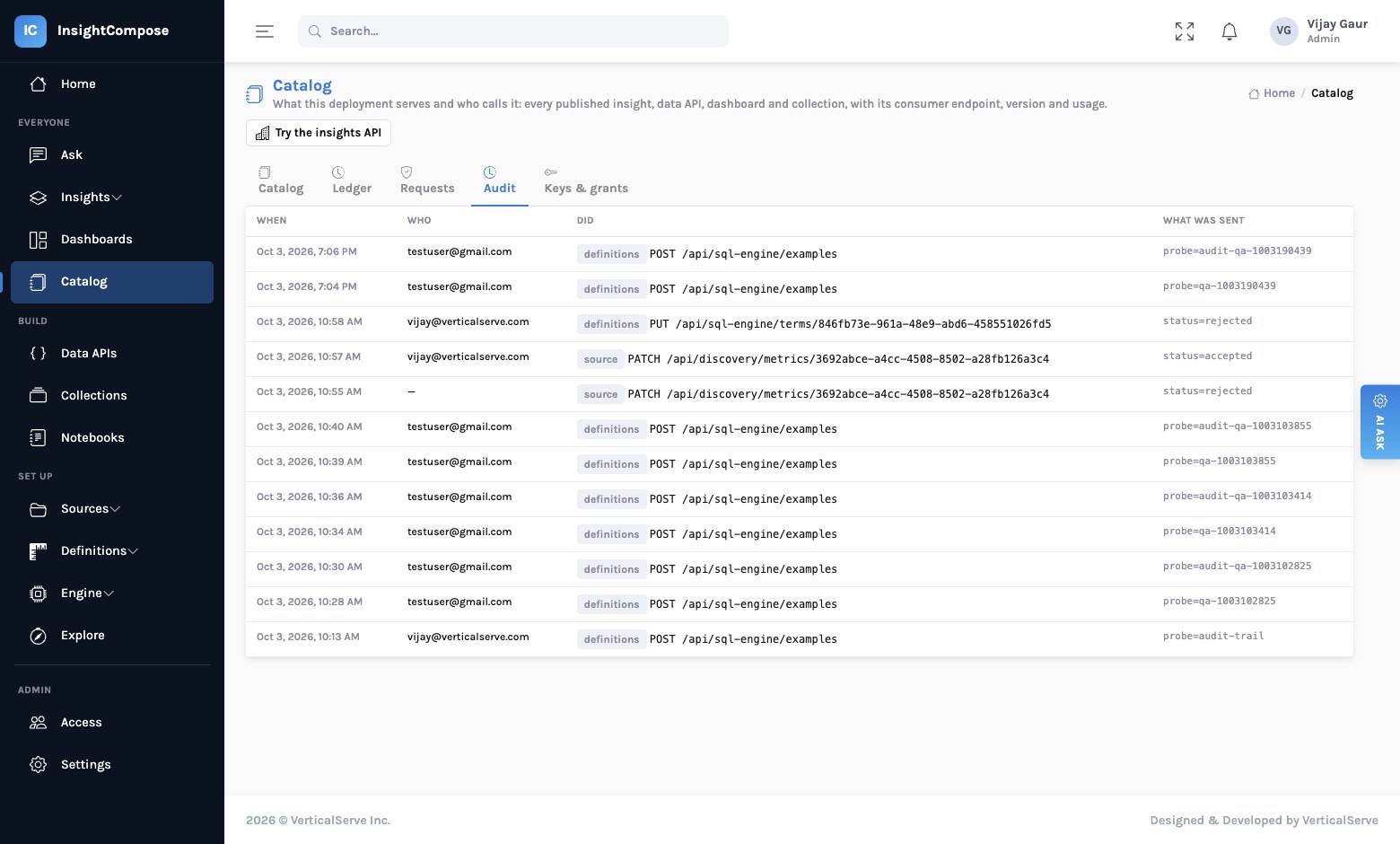Screen dimensions: 1400x844
Task: Click the Ask chat icon in sidebar
Action: pyautogui.click(x=38, y=154)
